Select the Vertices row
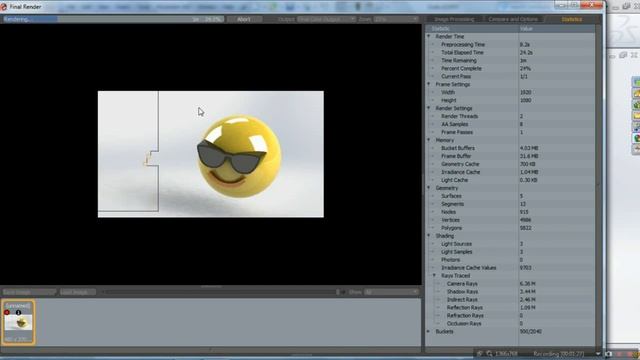640x360 pixels. pyautogui.click(x=510, y=220)
